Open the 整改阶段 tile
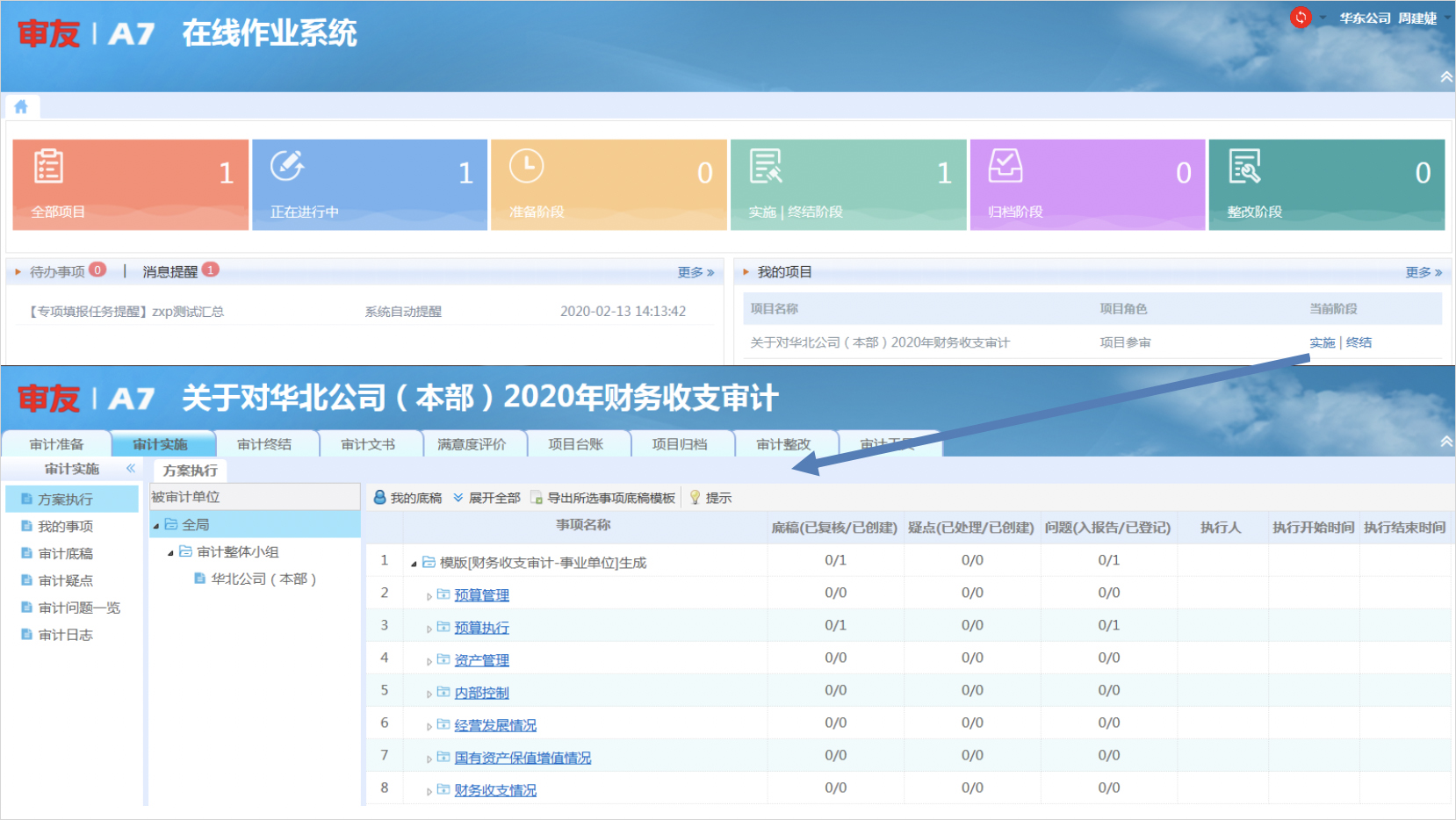Screen dimensions: 1456x820 [x=1326, y=184]
